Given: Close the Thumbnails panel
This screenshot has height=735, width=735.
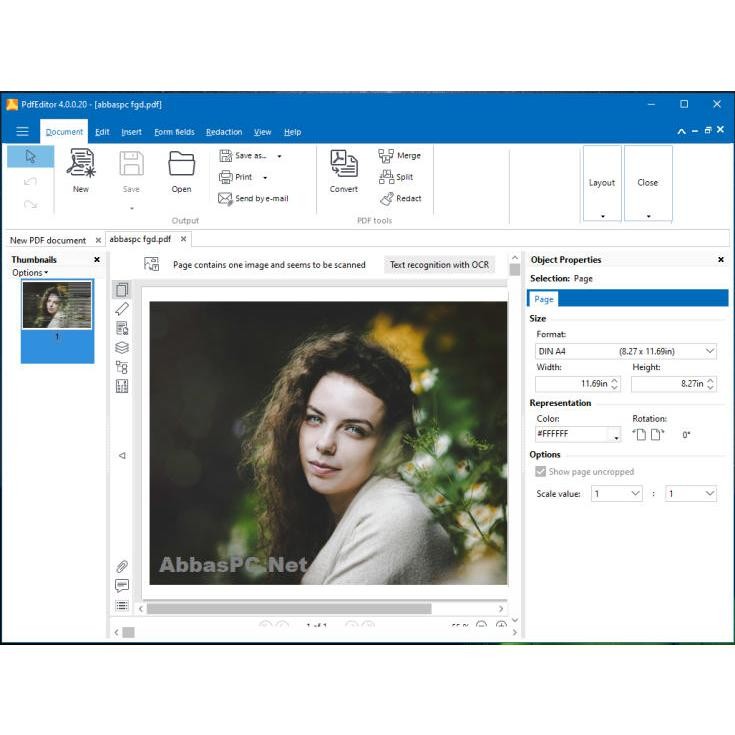Looking at the screenshot, I should tap(97, 259).
